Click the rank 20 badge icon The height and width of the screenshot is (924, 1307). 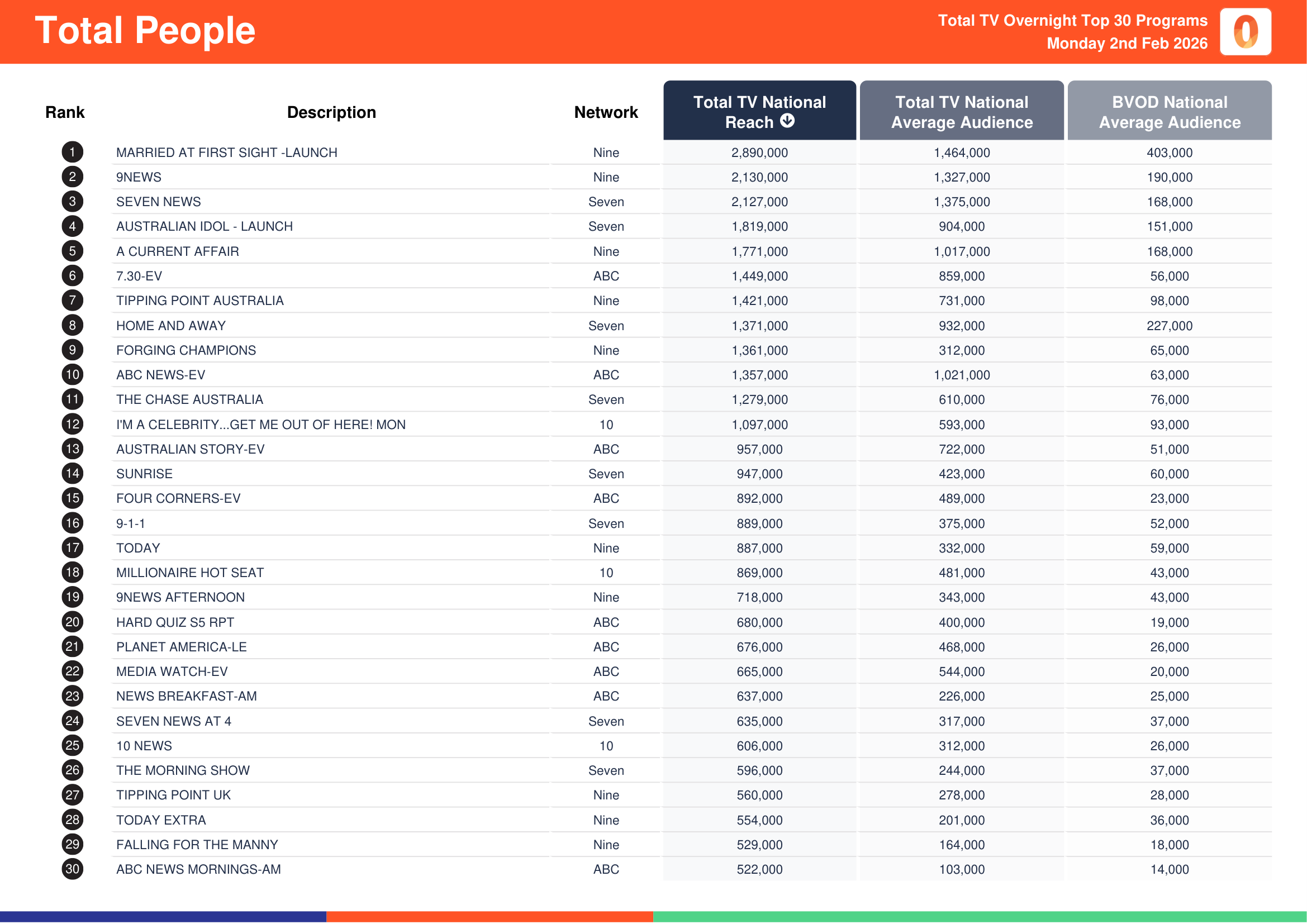coord(72,622)
